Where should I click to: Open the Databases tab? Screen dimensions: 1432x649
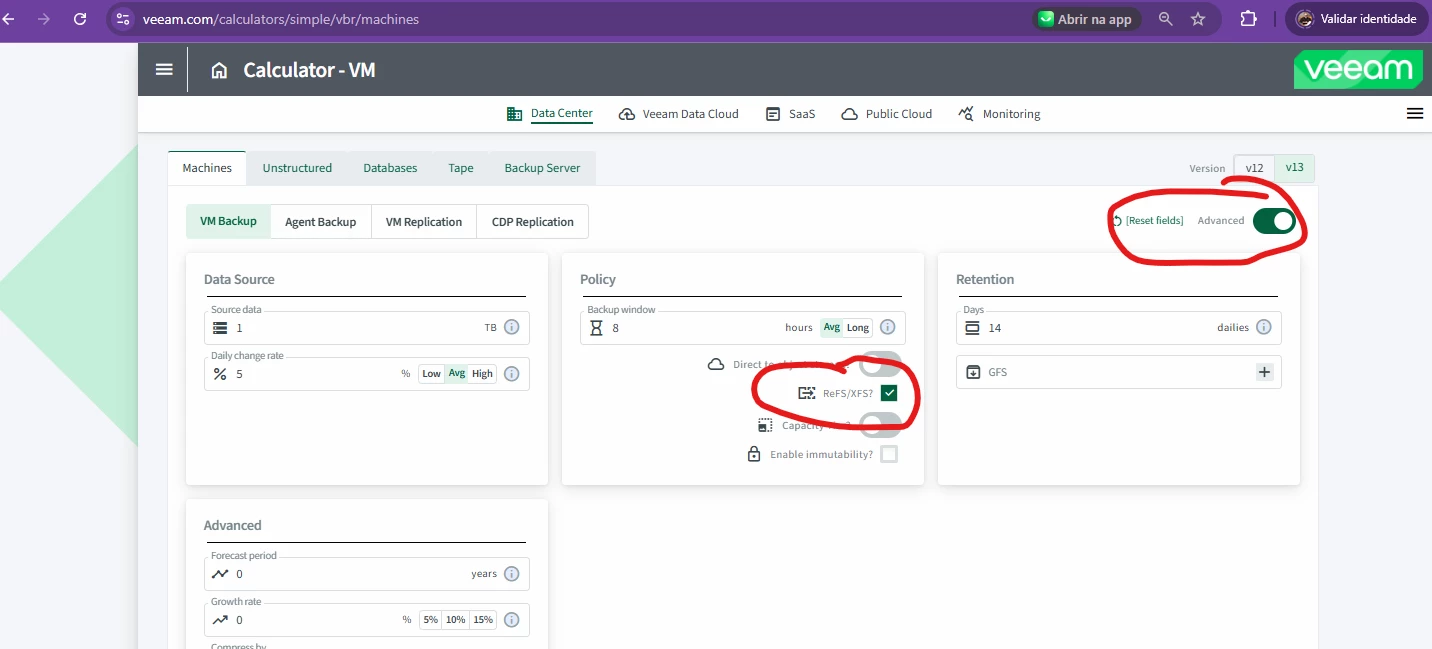click(x=390, y=168)
